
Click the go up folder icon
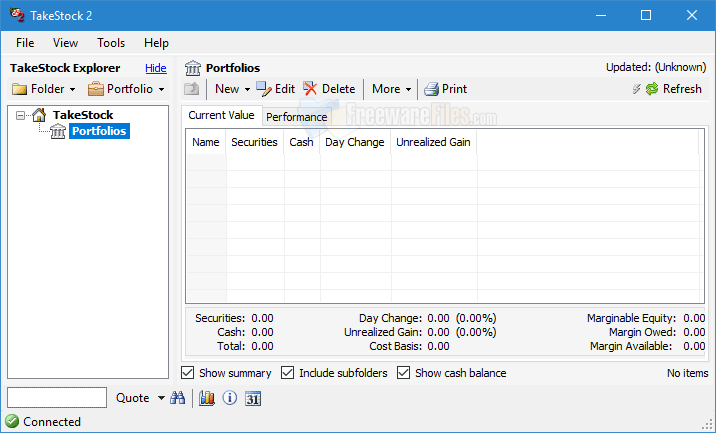coord(192,89)
